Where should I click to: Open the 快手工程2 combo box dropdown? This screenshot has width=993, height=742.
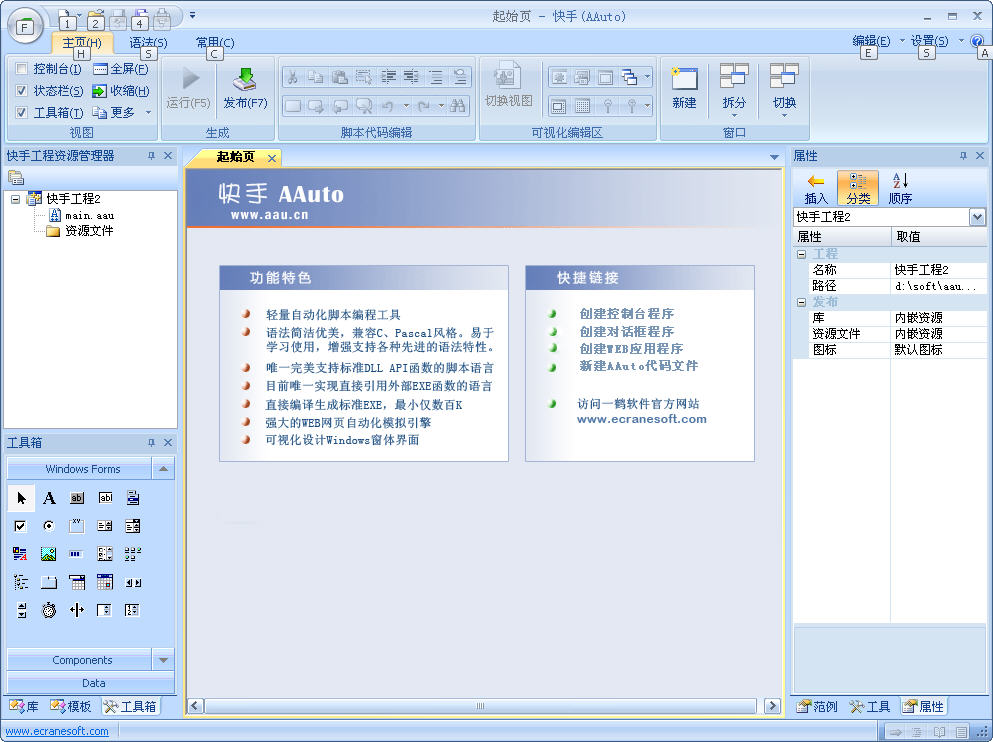(x=977, y=217)
